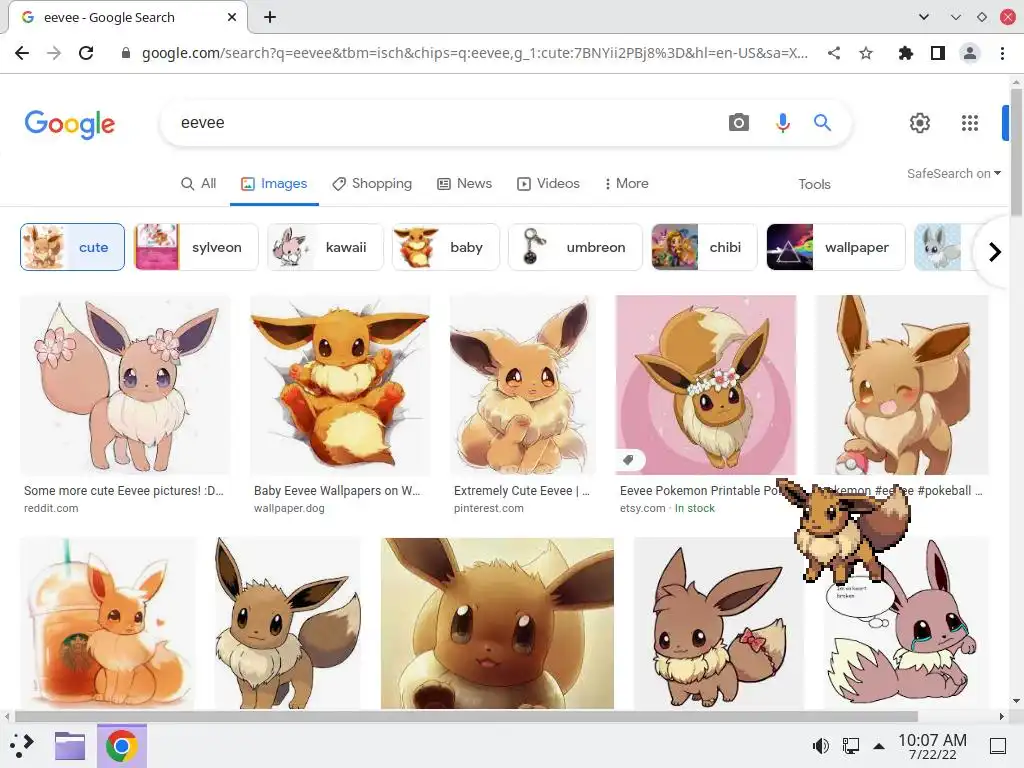Click the vertical page scrollbar thumb
The image size is (1024, 768).
tap(1016, 152)
